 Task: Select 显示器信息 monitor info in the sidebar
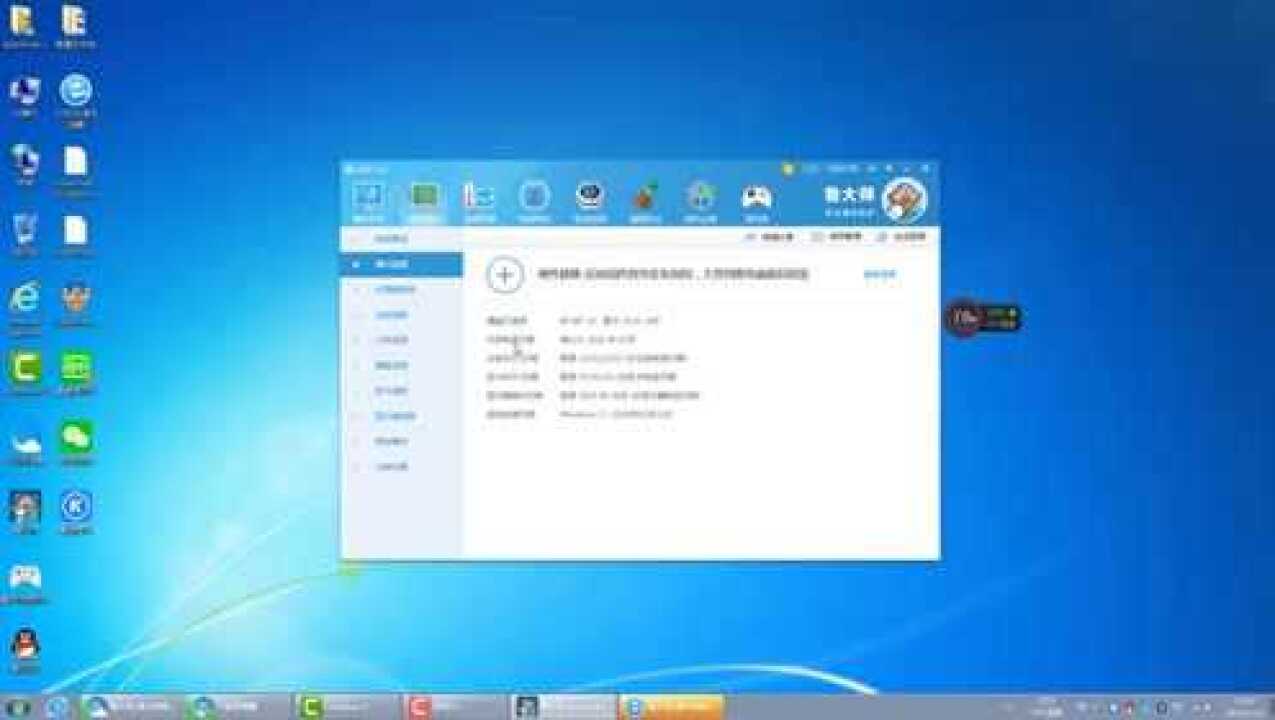pyautogui.click(x=394, y=416)
